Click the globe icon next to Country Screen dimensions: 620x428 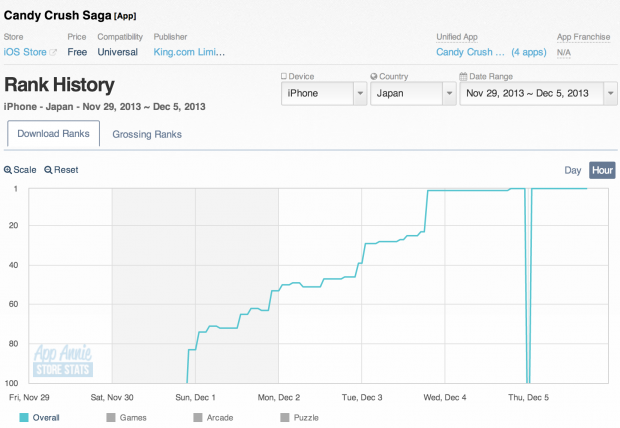click(374, 76)
